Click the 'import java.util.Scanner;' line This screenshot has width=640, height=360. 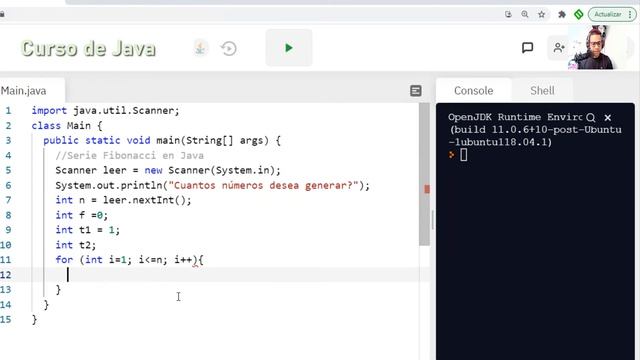coord(105,111)
